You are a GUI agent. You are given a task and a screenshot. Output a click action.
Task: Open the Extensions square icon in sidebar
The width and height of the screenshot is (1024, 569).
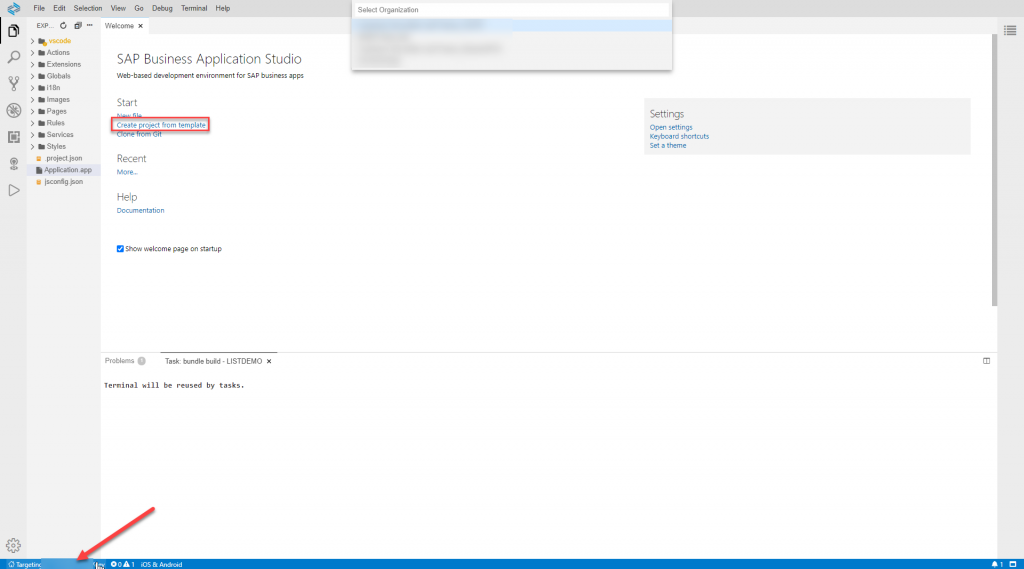pyautogui.click(x=13, y=137)
